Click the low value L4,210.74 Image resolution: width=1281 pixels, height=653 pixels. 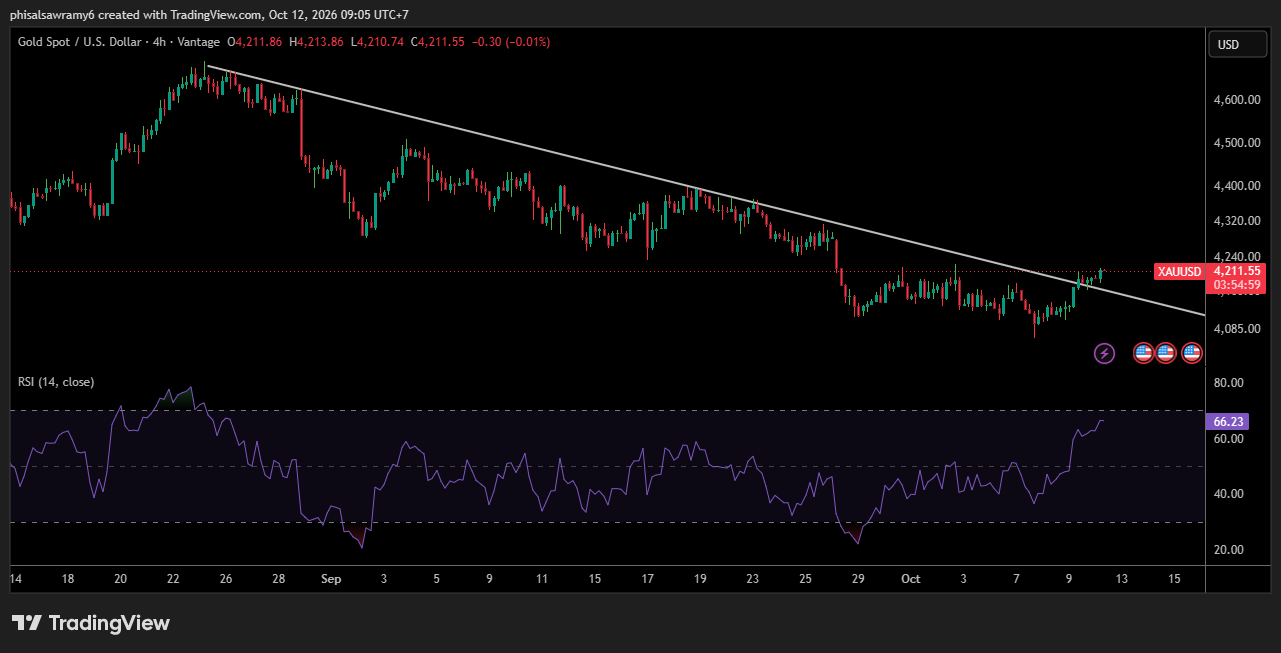pyautogui.click(x=379, y=42)
